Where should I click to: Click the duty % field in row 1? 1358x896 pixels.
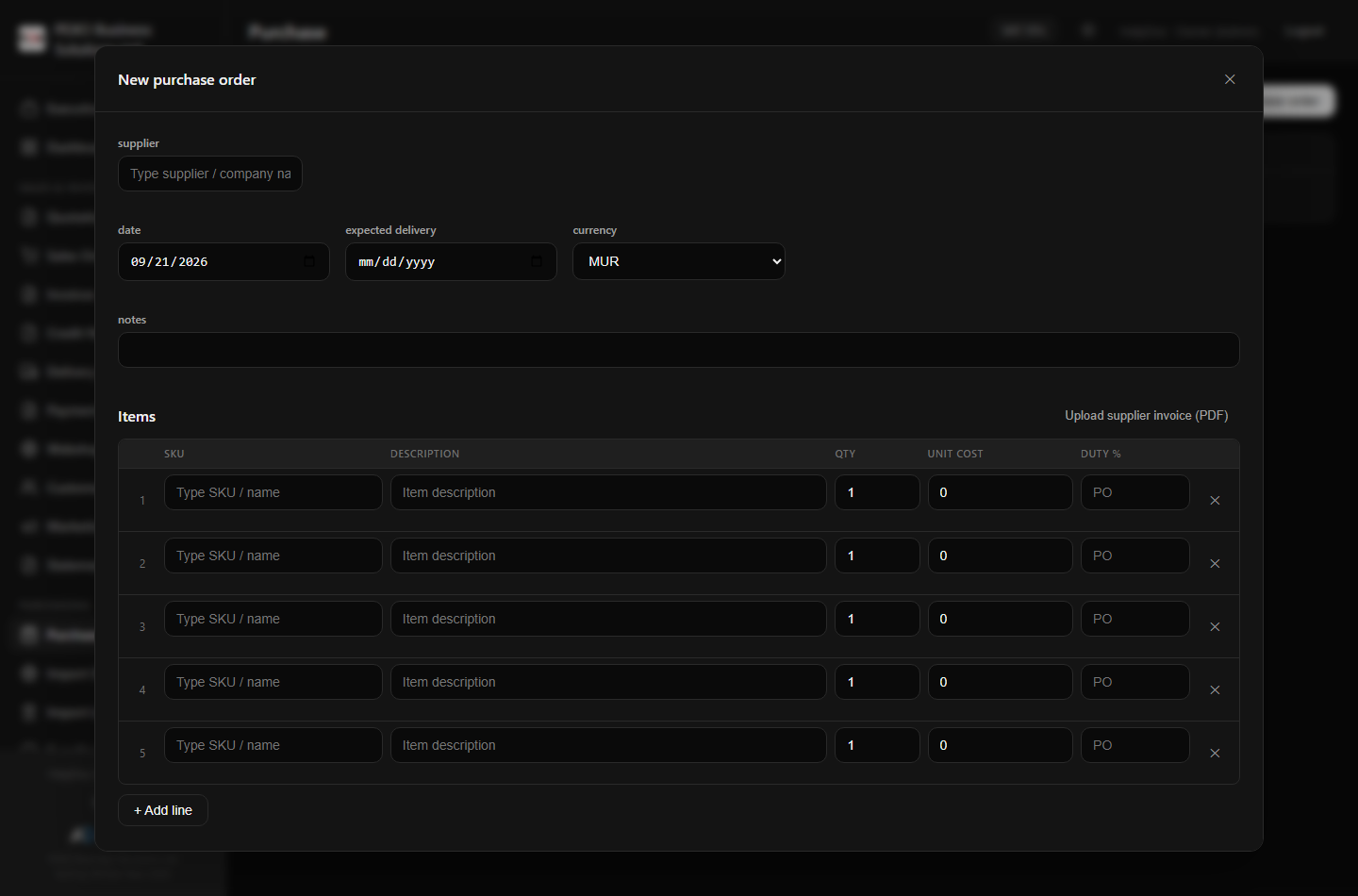pyautogui.click(x=1135, y=492)
